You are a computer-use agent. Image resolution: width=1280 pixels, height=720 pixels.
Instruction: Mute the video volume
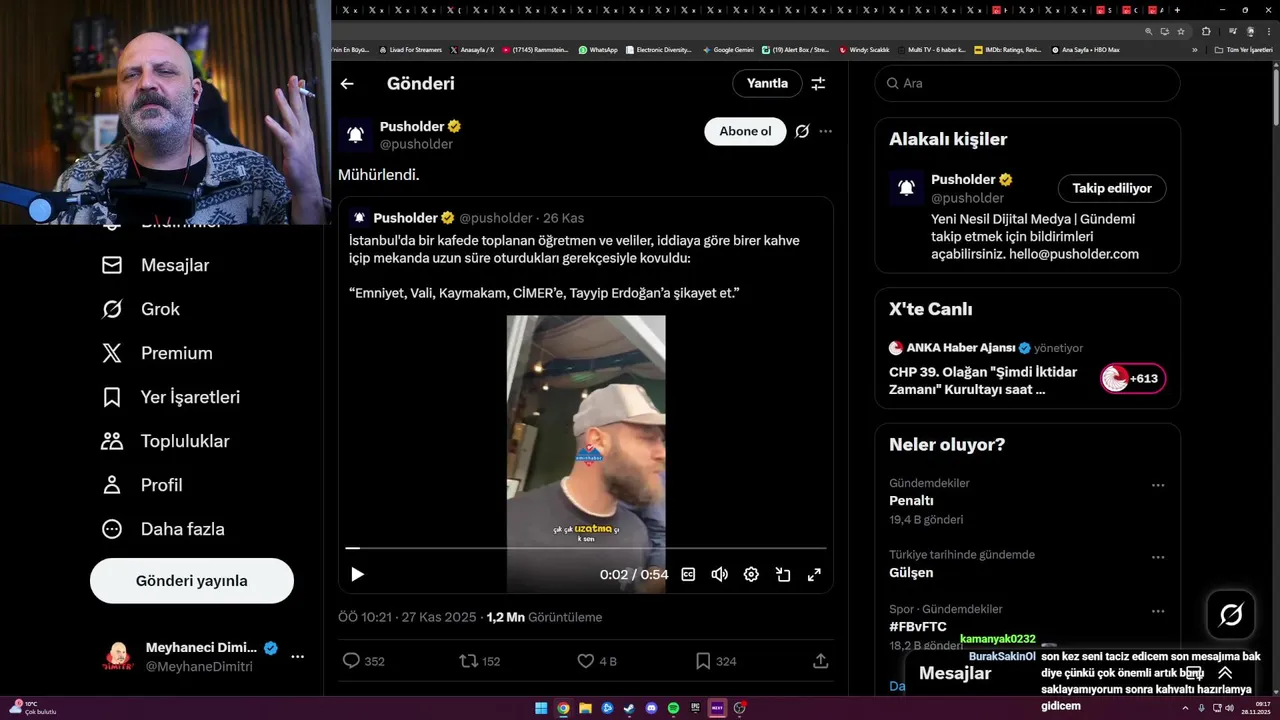coord(719,574)
